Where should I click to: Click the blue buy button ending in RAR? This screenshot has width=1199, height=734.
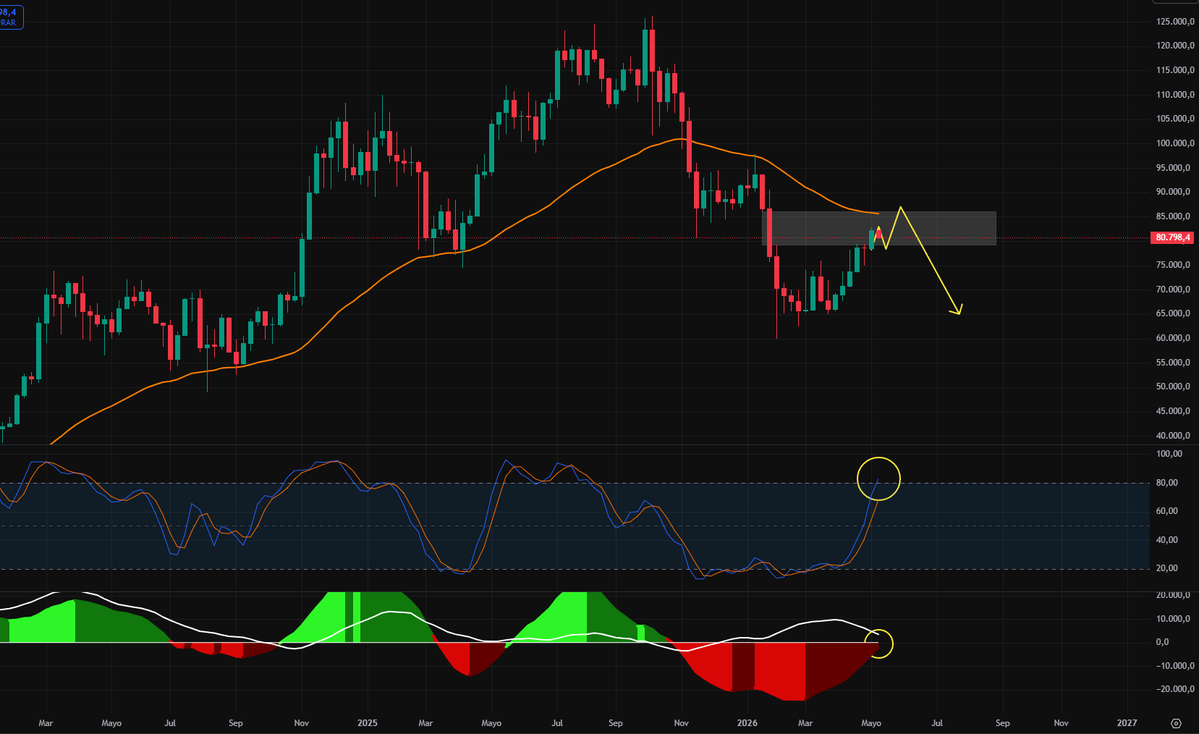click(11, 17)
